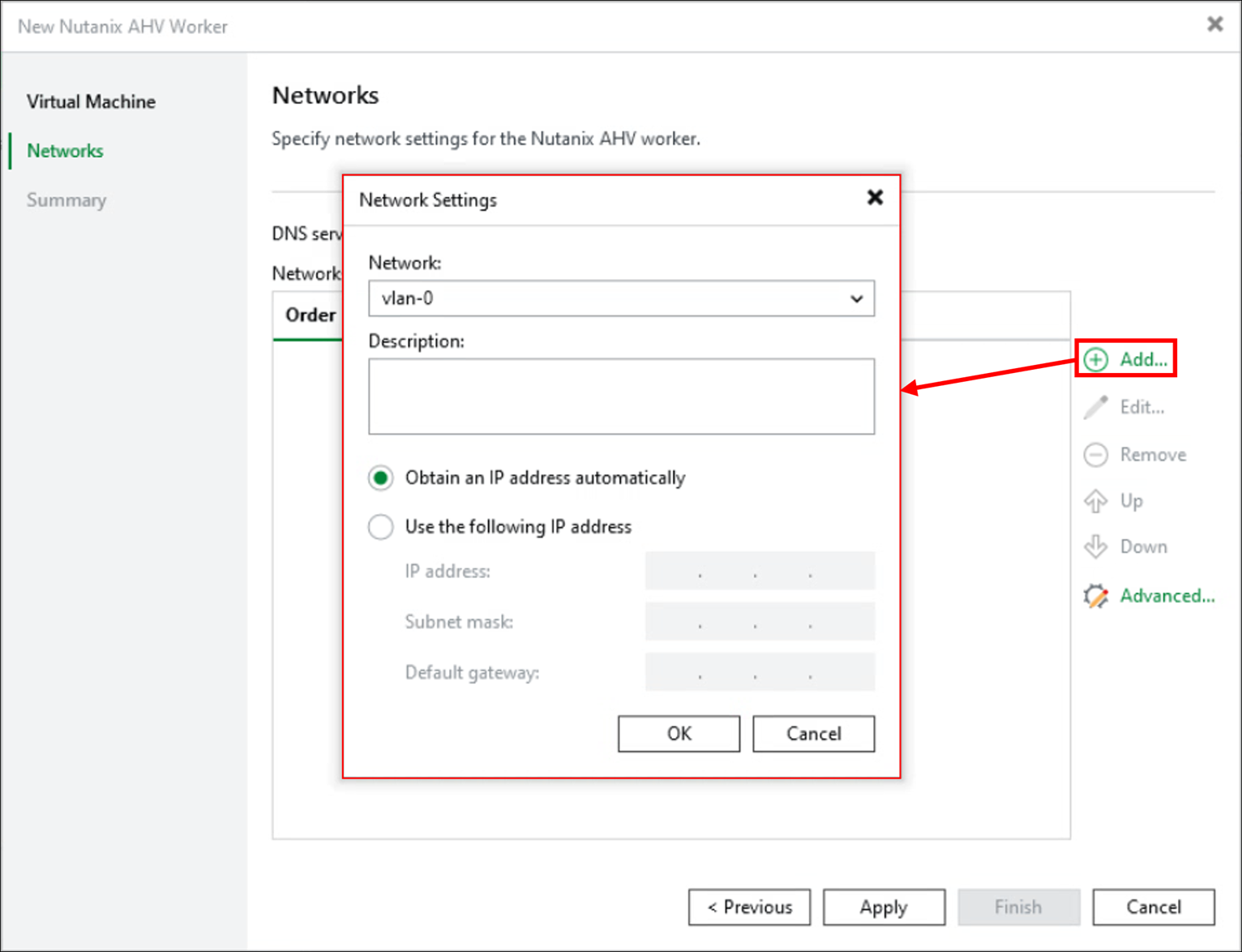Image resolution: width=1242 pixels, height=952 pixels.
Task: Click the Remove network icon
Action: pyautogui.click(x=1096, y=455)
